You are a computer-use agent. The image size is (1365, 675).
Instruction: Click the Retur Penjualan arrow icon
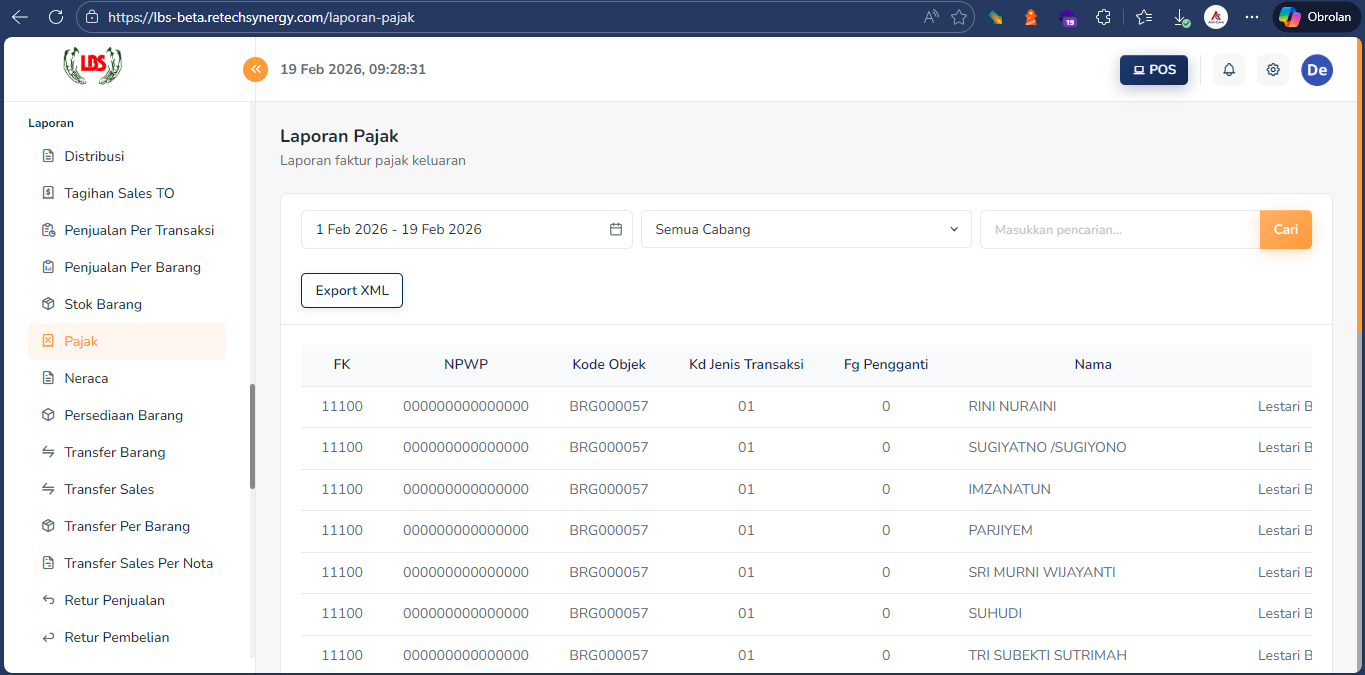(x=48, y=600)
